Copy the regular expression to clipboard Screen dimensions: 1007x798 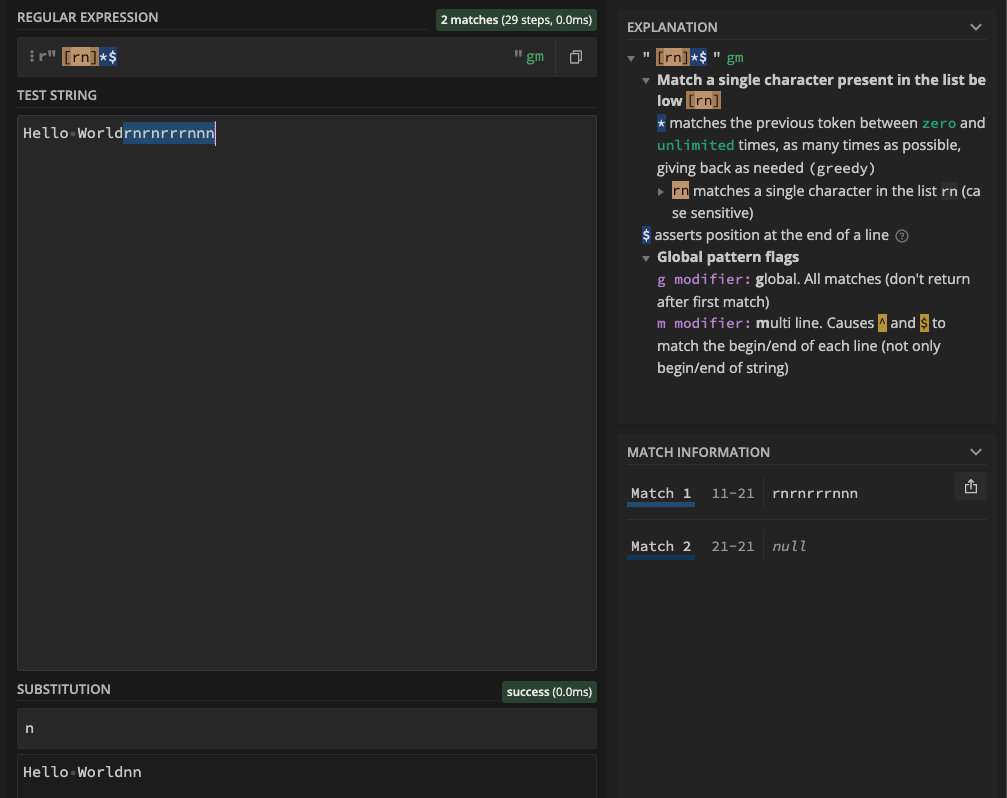(x=575, y=57)
